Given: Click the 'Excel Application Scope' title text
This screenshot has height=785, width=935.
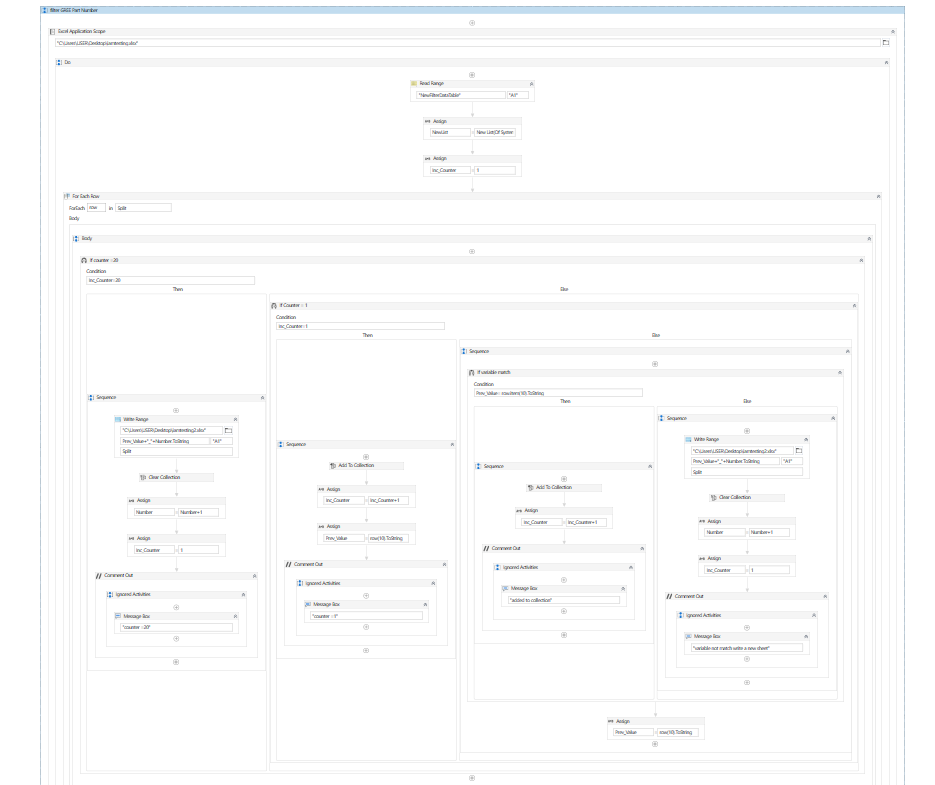Looking at the screenshot, I should 82,32.
